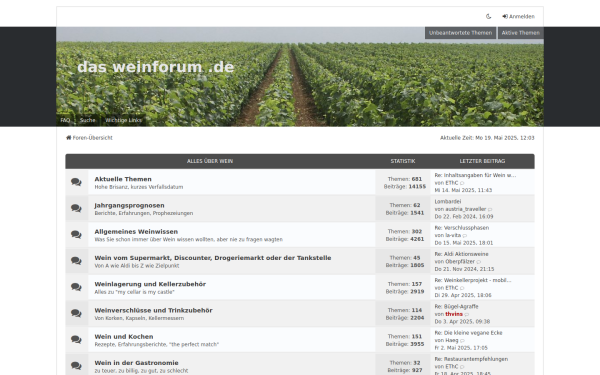The height and width of the screenshot is (375, 600).
Task: Open Unbeantwortete Themen tab
Action: click(460, 33)
